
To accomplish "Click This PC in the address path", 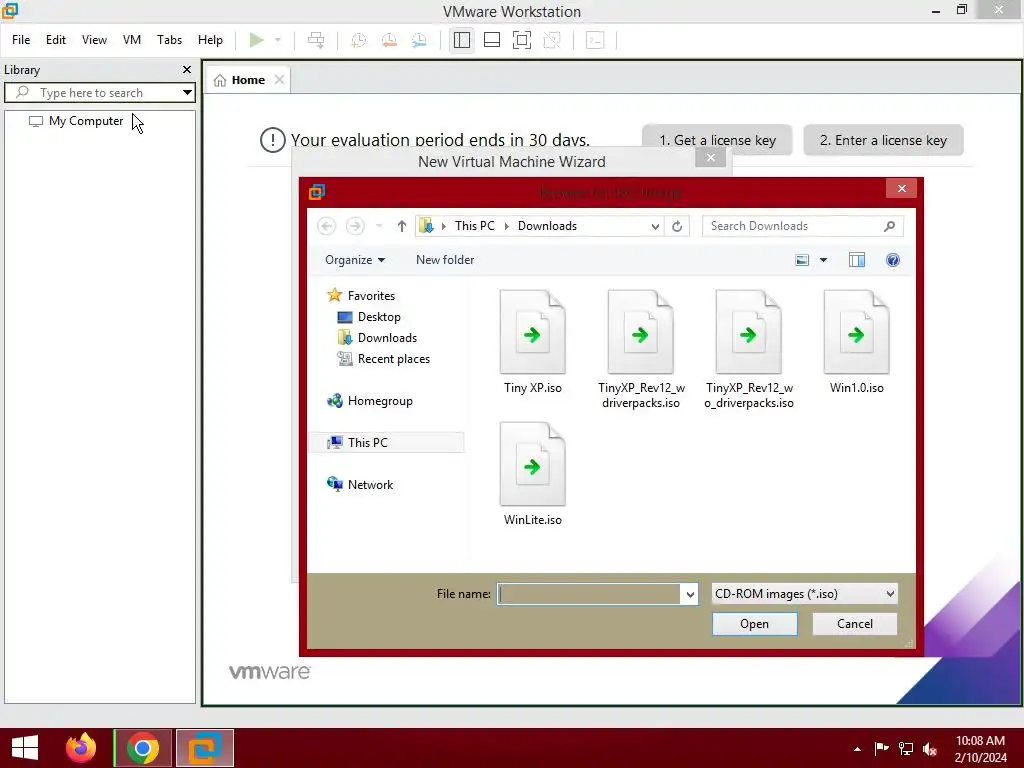I will click(474, 226).
